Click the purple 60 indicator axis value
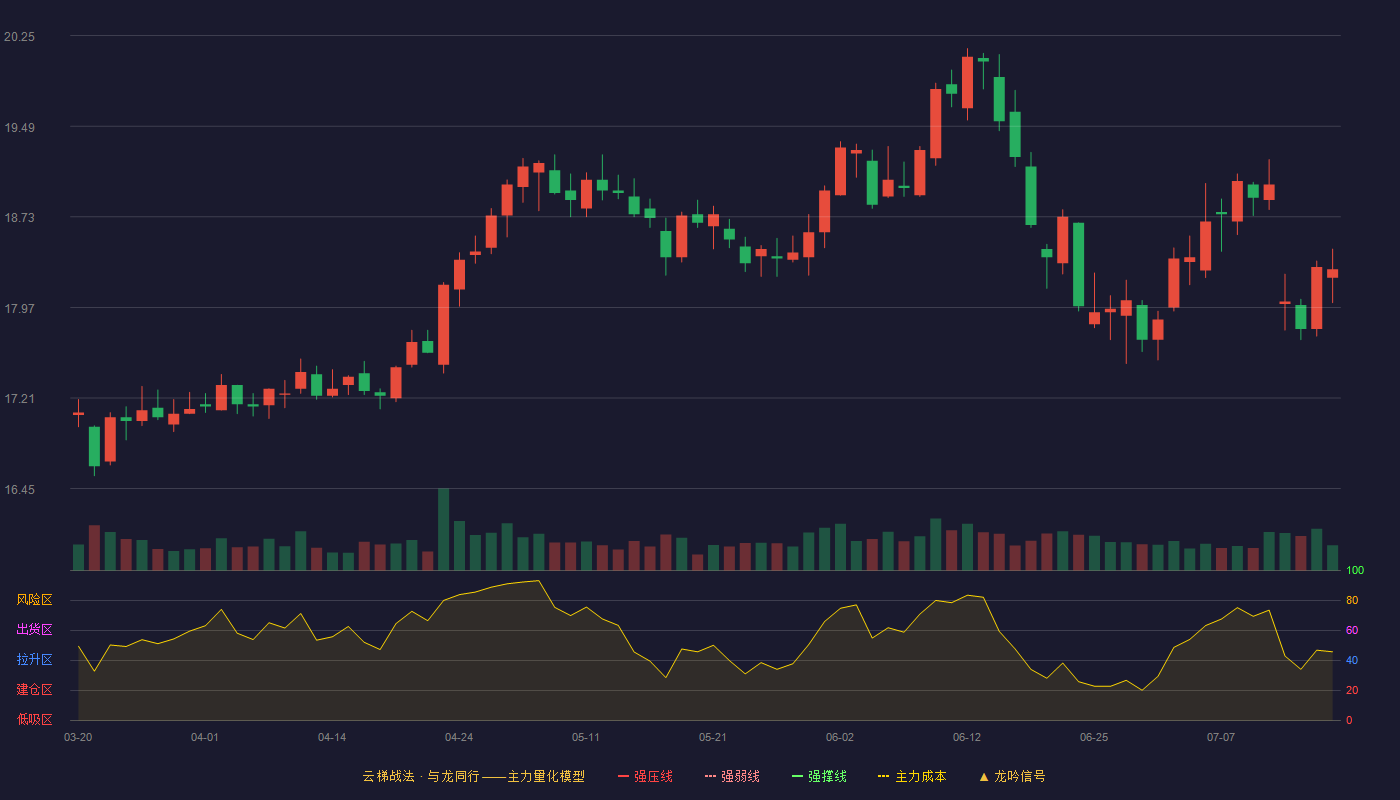The image size is (1400, 800). tap(1352, 630)
